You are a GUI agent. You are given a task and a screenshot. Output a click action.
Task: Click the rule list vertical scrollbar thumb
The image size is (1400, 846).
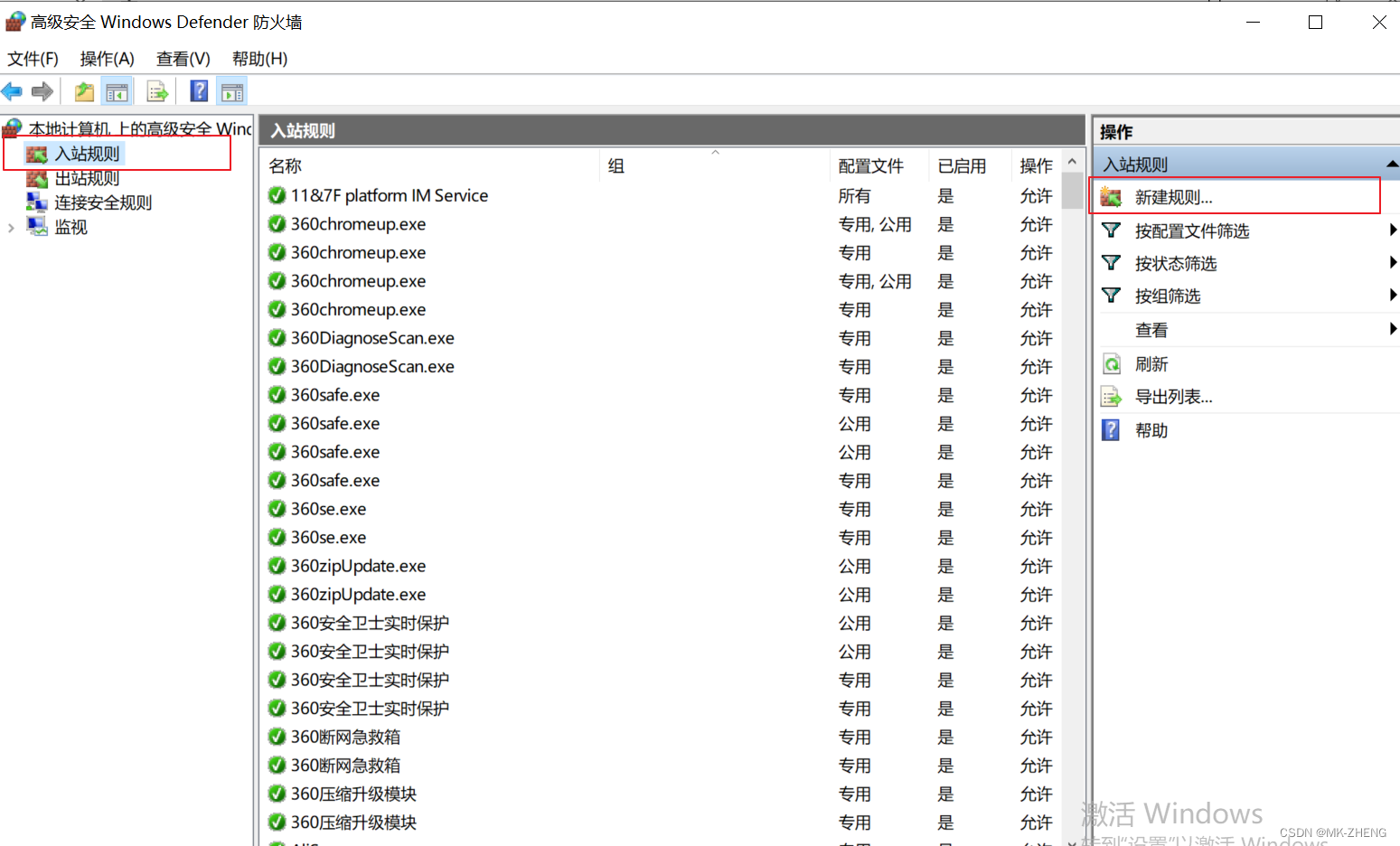tap(1072, 190)
